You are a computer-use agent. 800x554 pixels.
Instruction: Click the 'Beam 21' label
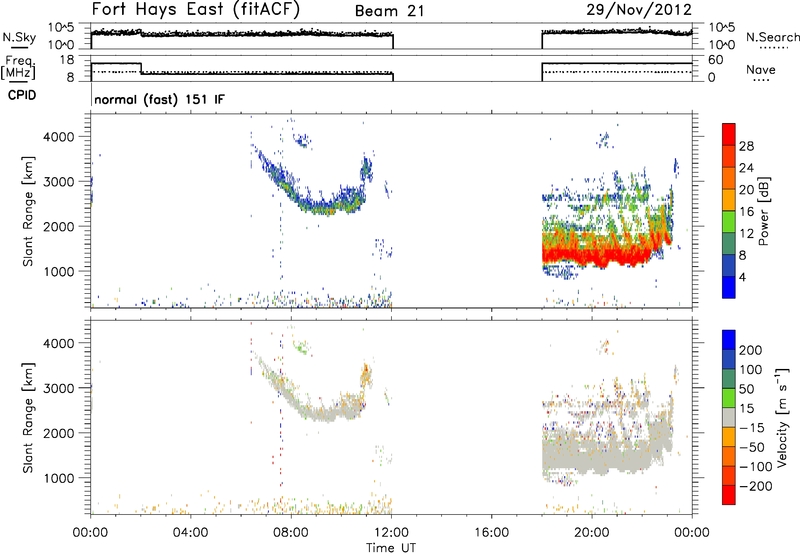(390, 11)
